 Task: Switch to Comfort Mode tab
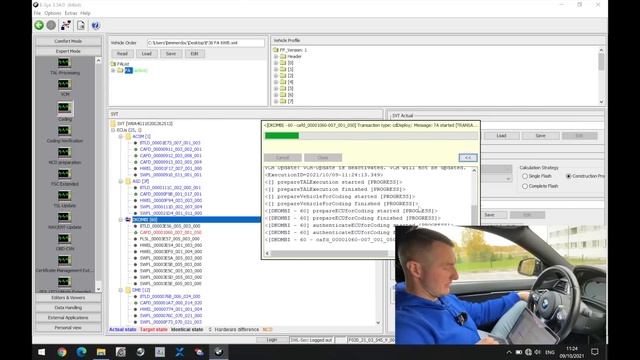[x=68, y=41]
